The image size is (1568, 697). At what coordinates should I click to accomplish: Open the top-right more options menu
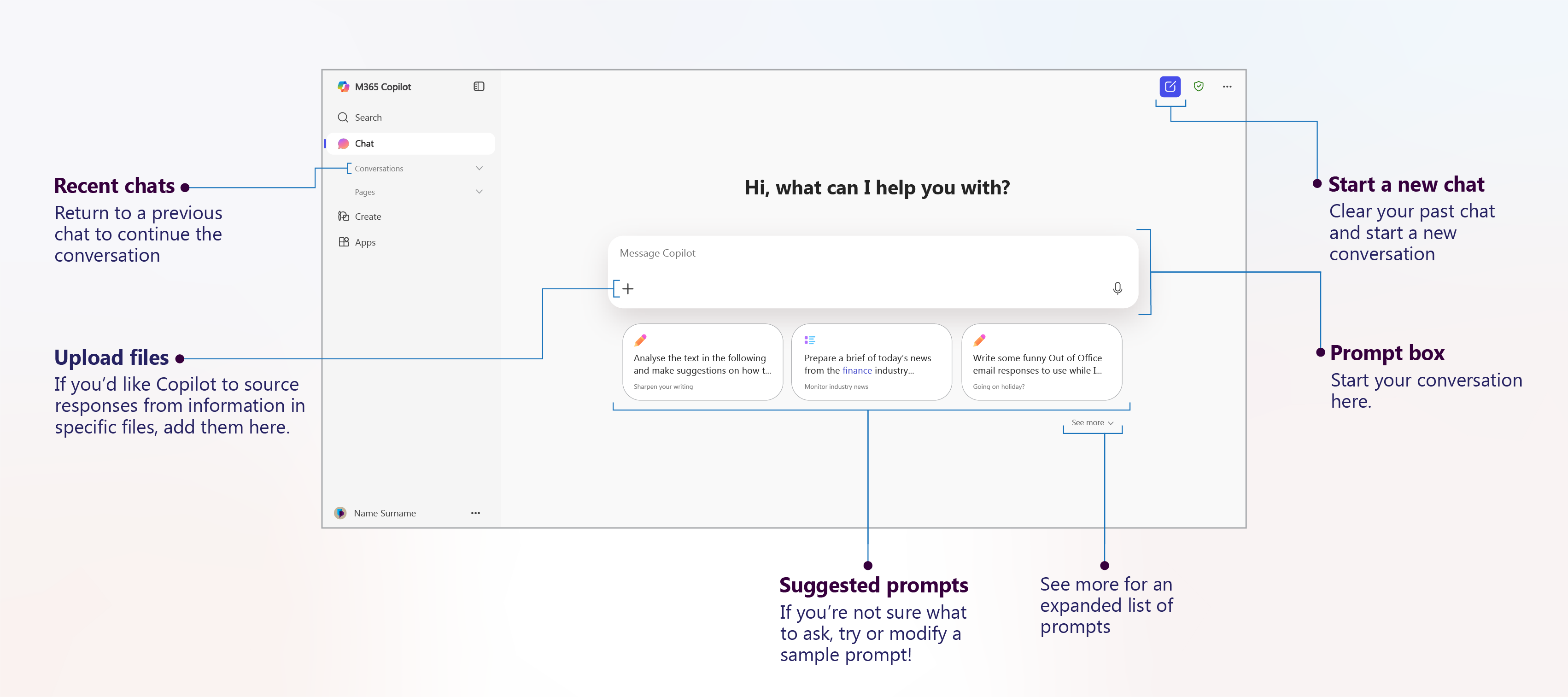point(1227,86)
